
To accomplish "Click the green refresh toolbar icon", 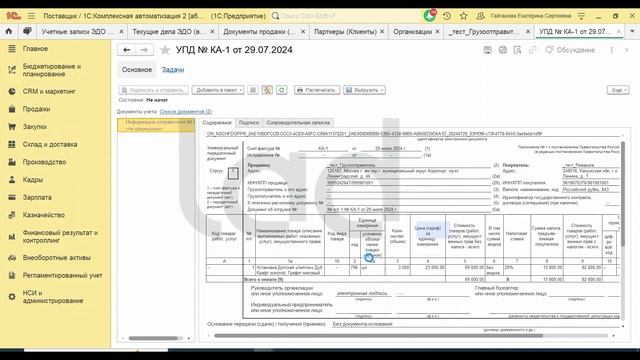I will 282,90.
